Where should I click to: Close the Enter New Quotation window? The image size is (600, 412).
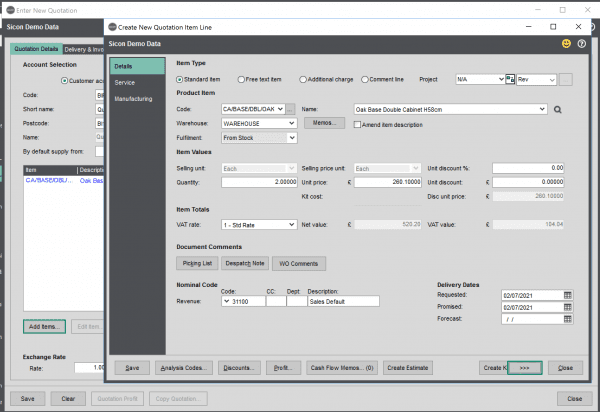[x=587, y=10]
